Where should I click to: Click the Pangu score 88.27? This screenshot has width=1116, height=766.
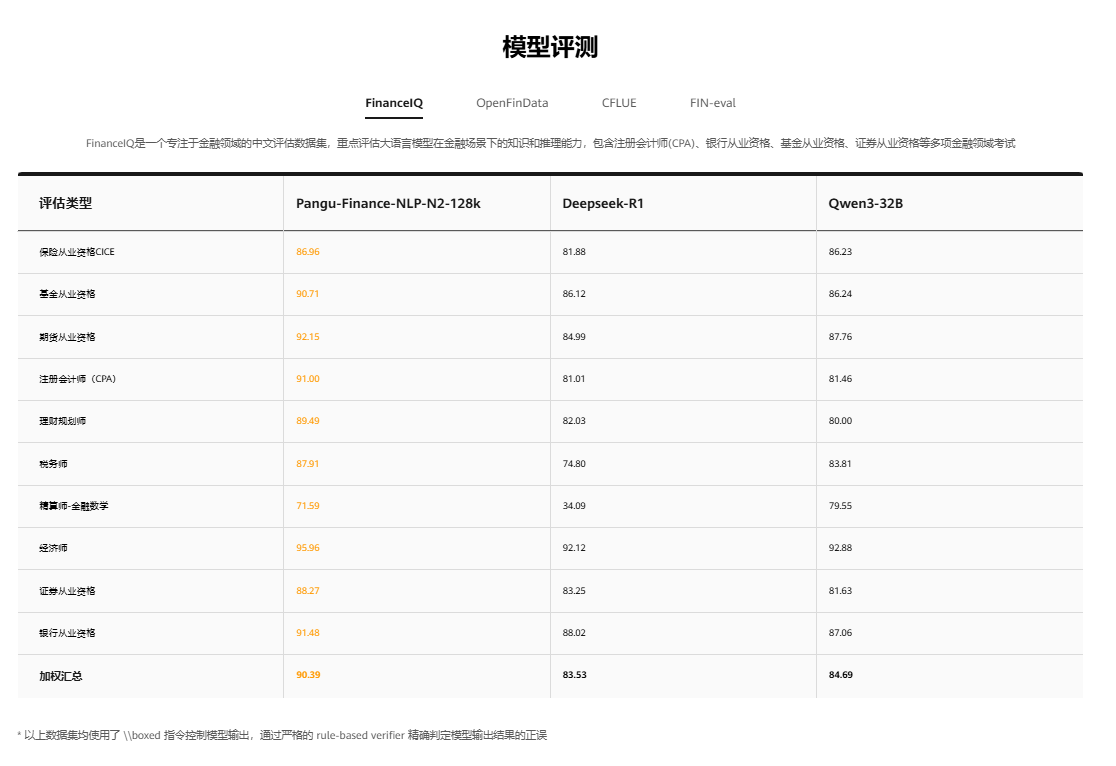click(307, 591)
